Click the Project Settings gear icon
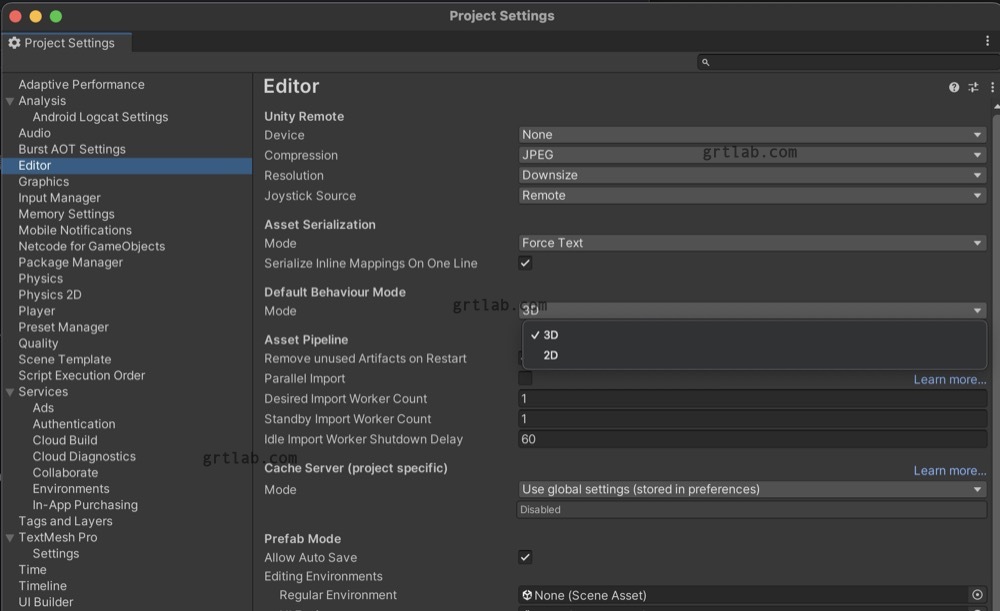The height and width of the screenshot is (611, 1000). pyautogui.click(x=14, y=42)
